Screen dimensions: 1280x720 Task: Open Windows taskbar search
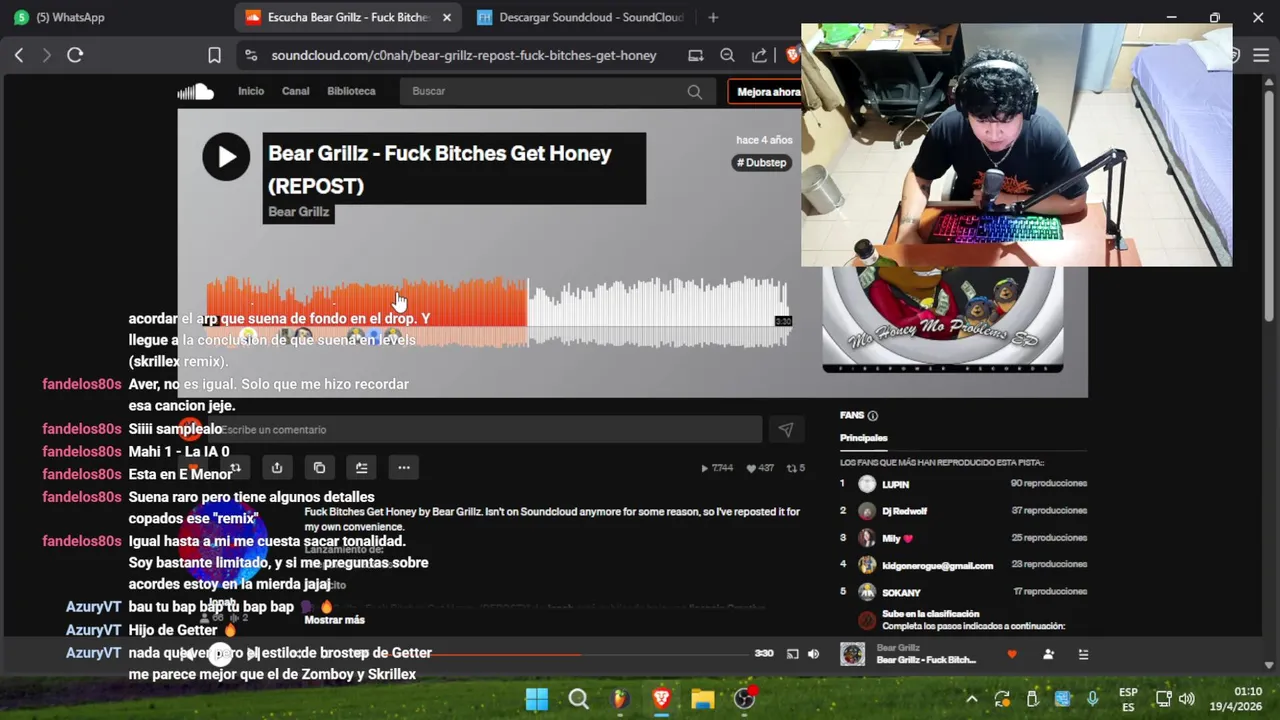(x=578, y=699)
